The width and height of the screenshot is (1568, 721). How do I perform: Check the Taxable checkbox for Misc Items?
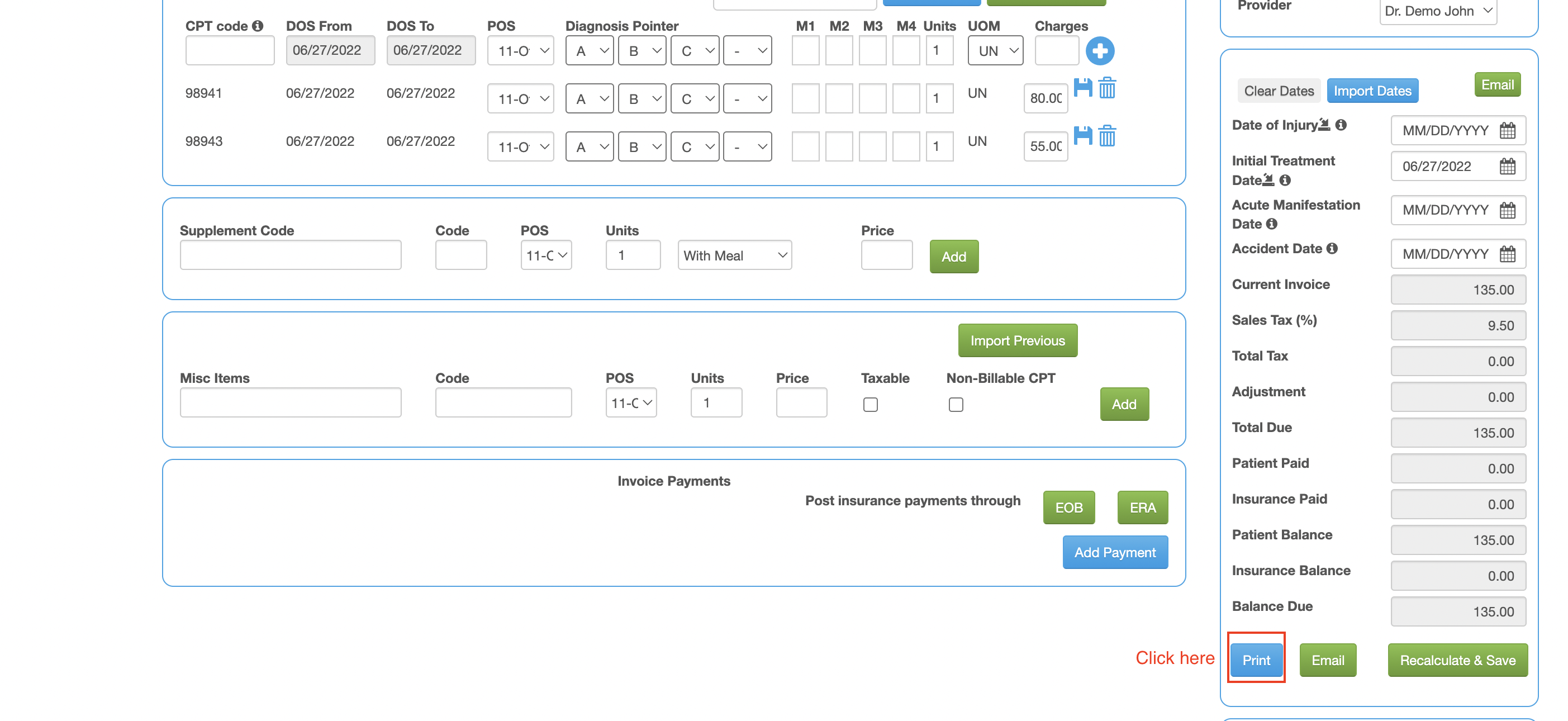(x=871, y=404)
